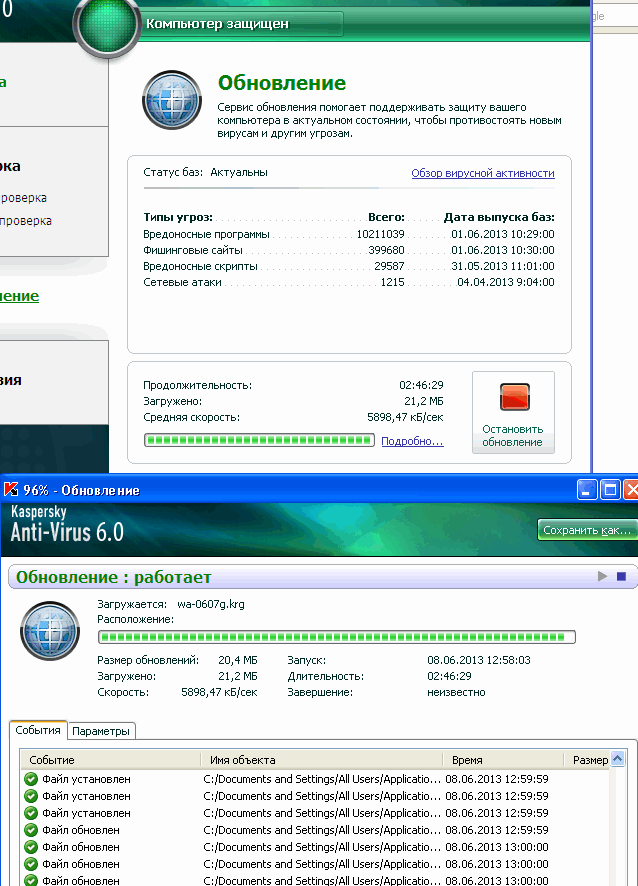Click the underlined green sidebar link ending нение
638x886 pixels.
(19, 296)
